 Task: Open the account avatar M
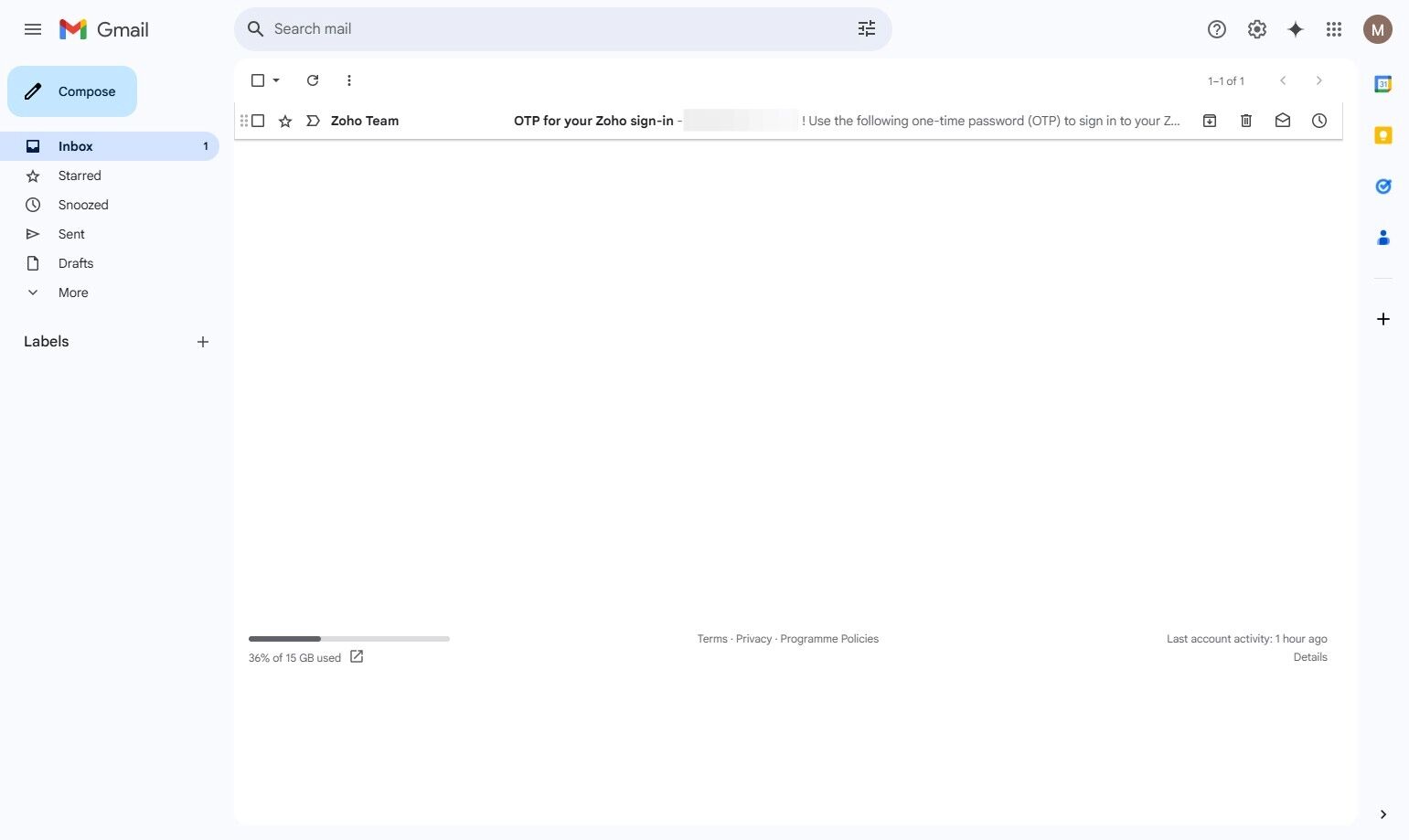click(x=1378, y=29)
